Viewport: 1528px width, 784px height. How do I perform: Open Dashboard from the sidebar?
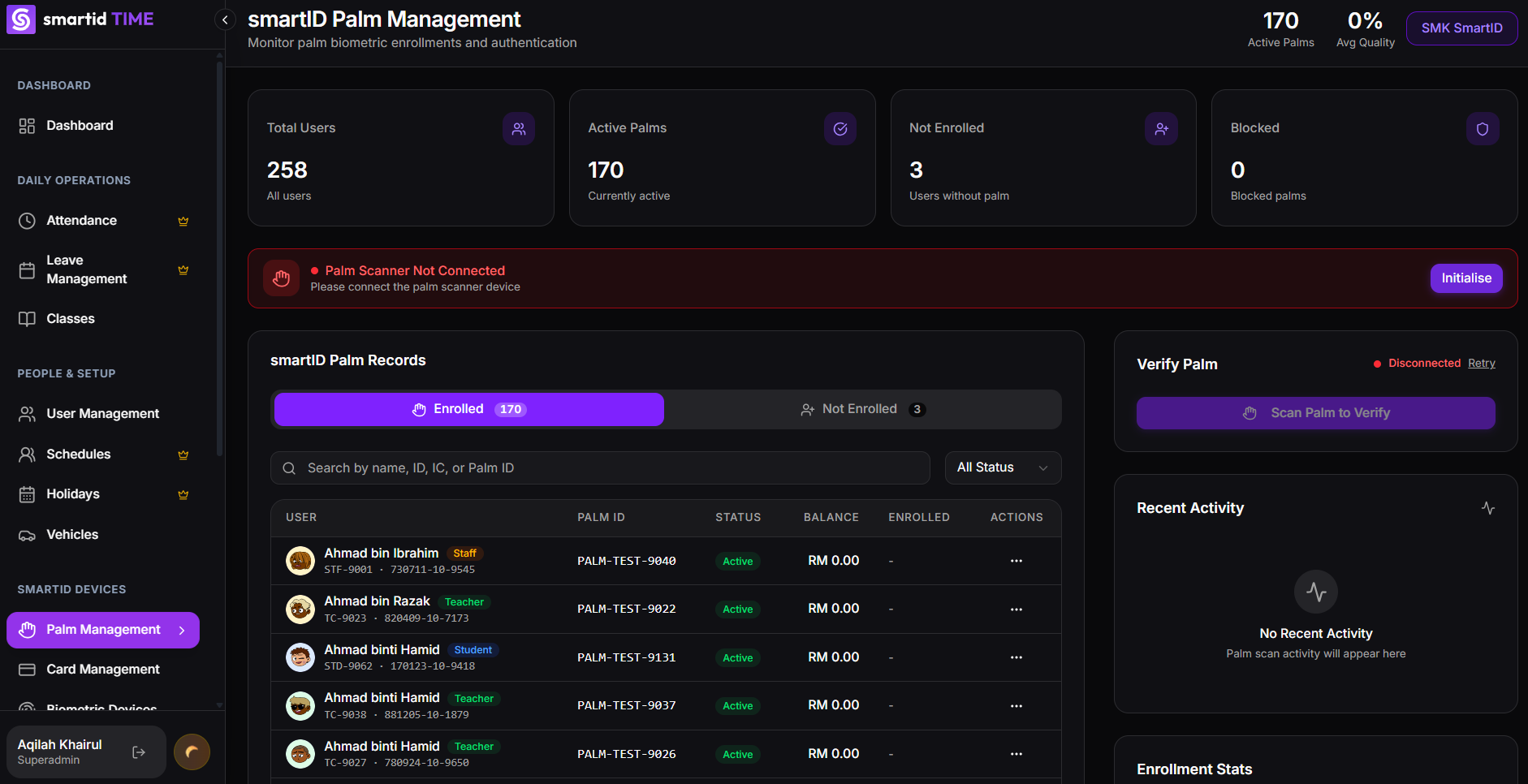[103, 126]
